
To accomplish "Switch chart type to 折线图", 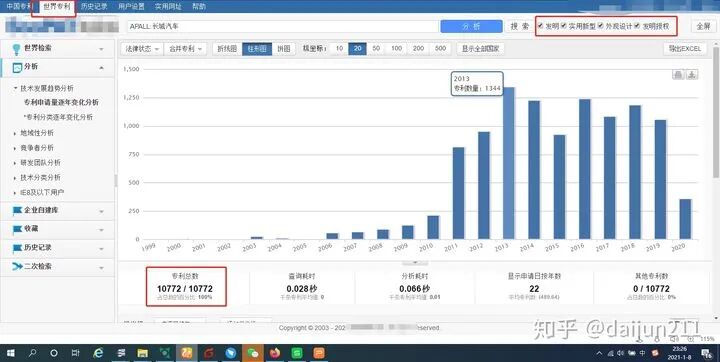I will coord(227,49).
